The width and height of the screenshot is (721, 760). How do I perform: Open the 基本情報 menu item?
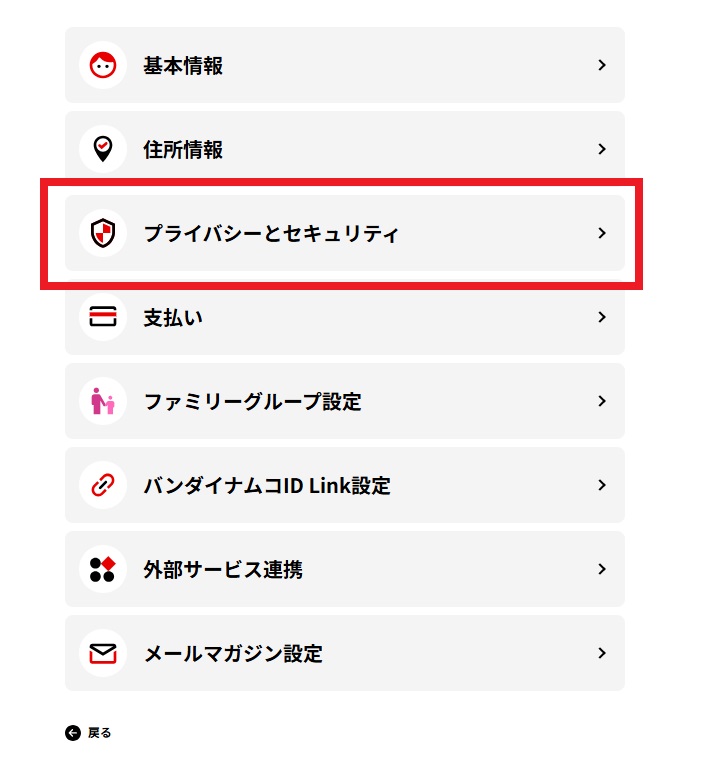183,66
